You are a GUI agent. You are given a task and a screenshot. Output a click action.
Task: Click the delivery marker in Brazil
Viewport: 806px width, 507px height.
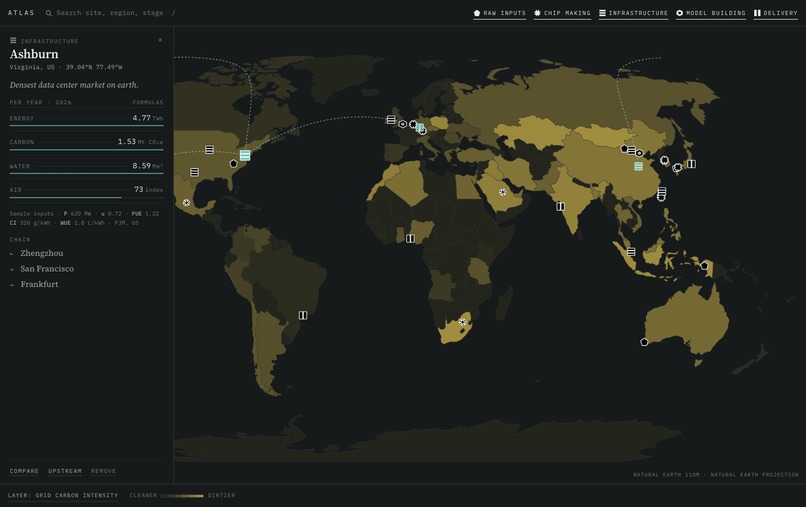[303, 315]
